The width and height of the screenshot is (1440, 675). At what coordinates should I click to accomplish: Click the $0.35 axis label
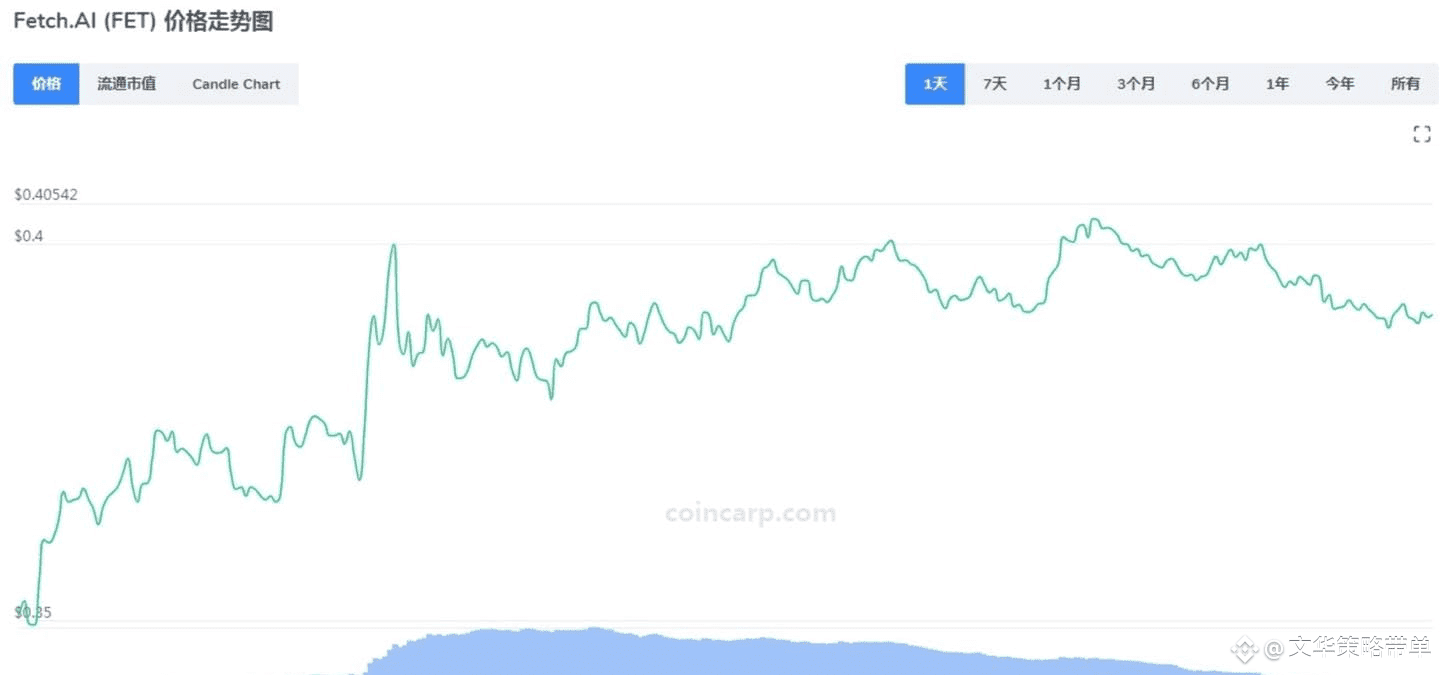click(x=33, y=612)
